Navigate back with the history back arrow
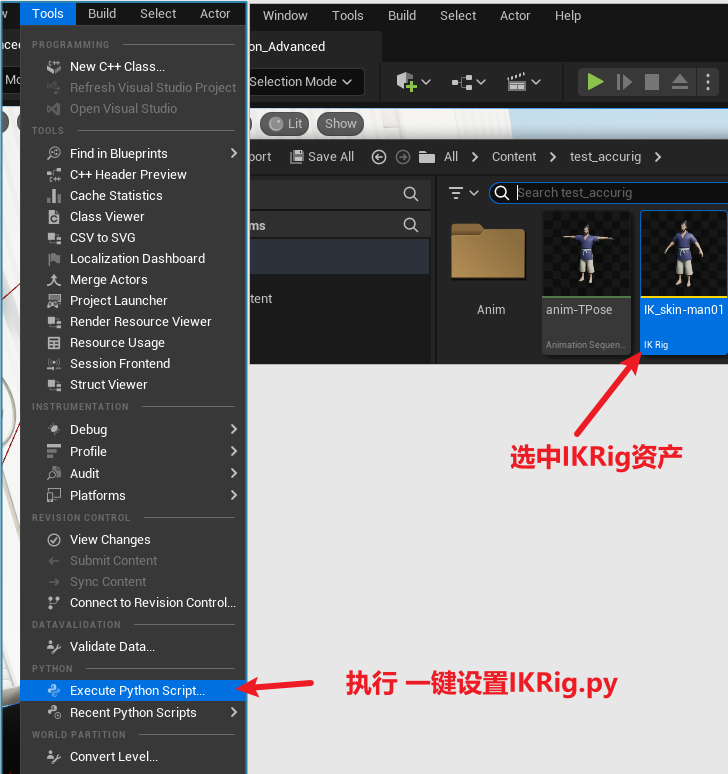 coord(378,157)
